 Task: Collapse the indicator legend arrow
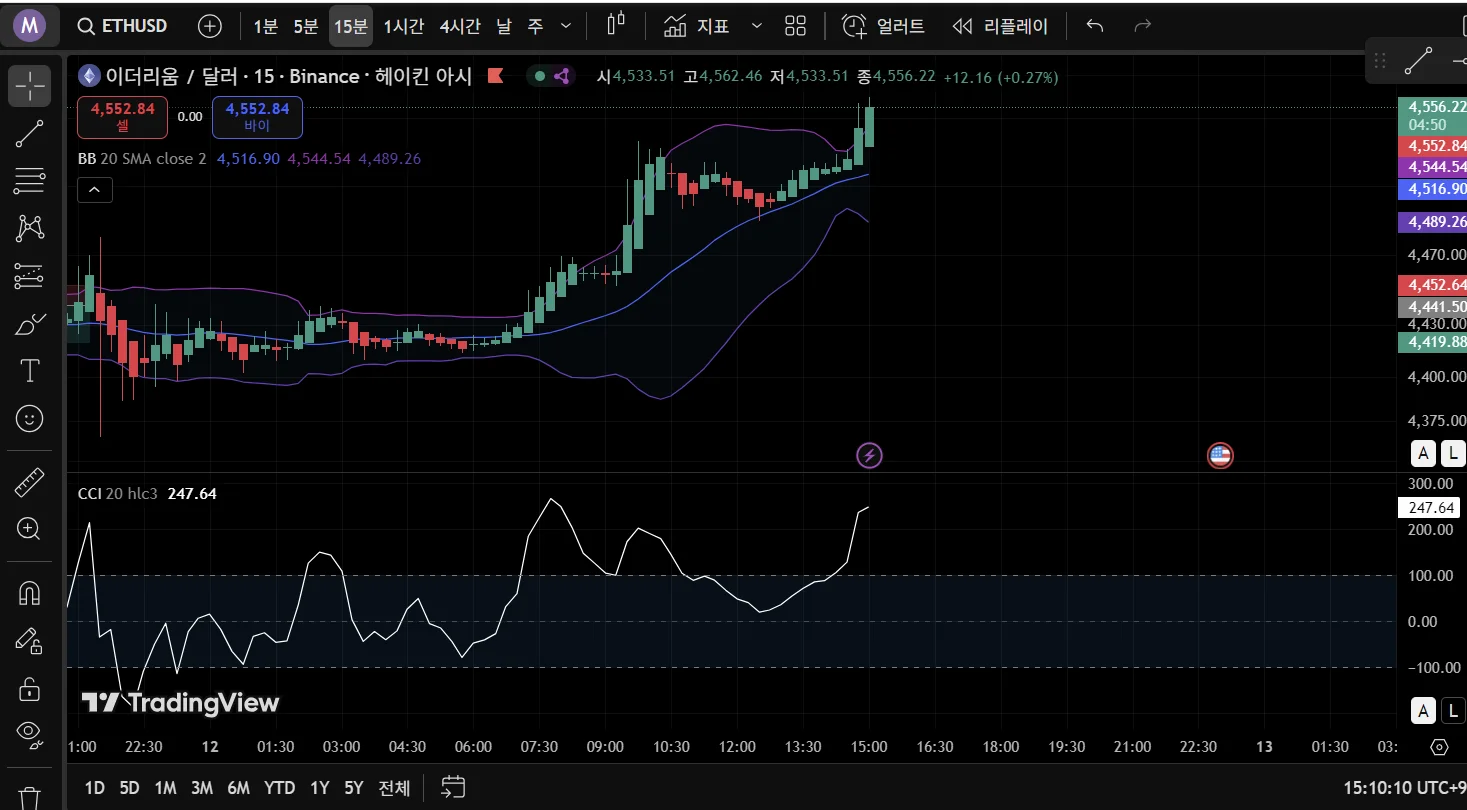point(95,189)
